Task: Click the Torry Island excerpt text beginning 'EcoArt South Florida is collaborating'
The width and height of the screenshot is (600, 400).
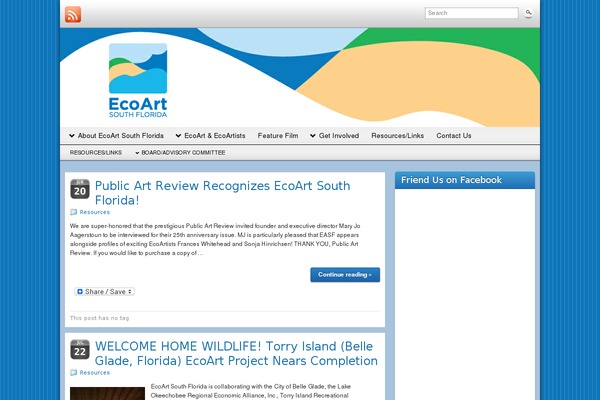Action: pos(251,391)
